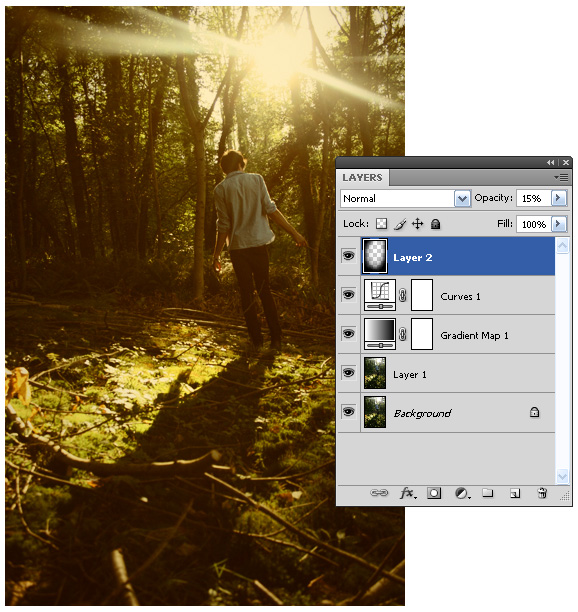Create a new layer group folder
Viewport: 578px width, 612px height.
(x=487, y=493)
